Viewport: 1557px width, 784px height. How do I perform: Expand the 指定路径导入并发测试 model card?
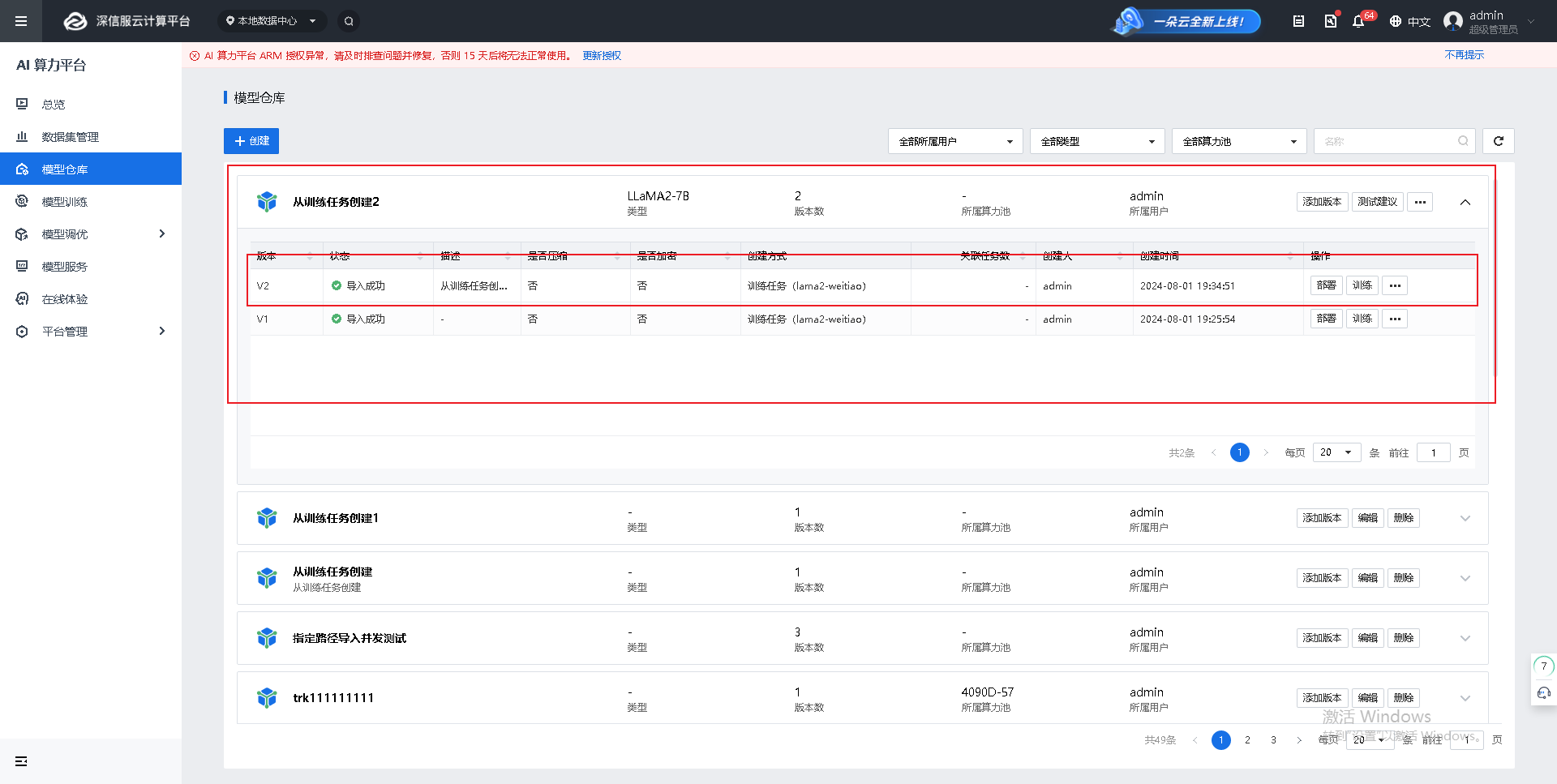tap(1465, 638)
